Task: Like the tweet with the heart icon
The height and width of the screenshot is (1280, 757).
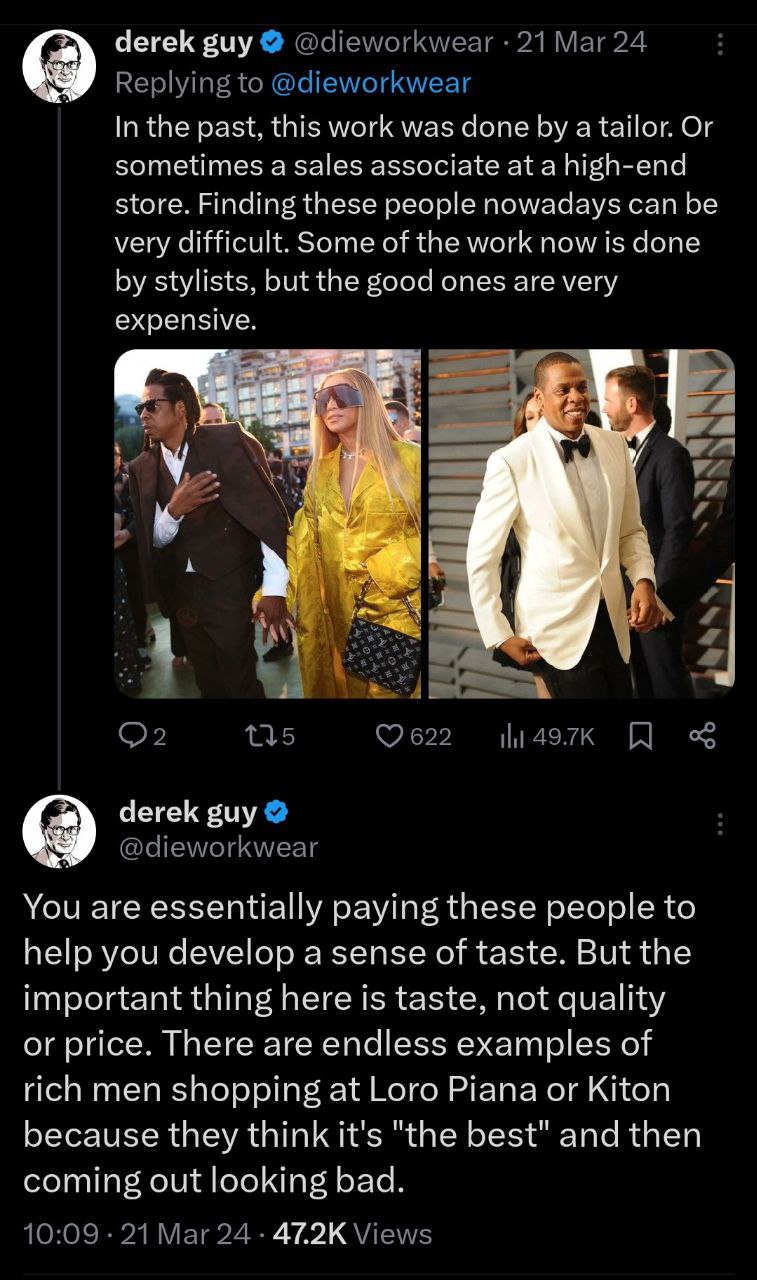Action: [388, 737]
